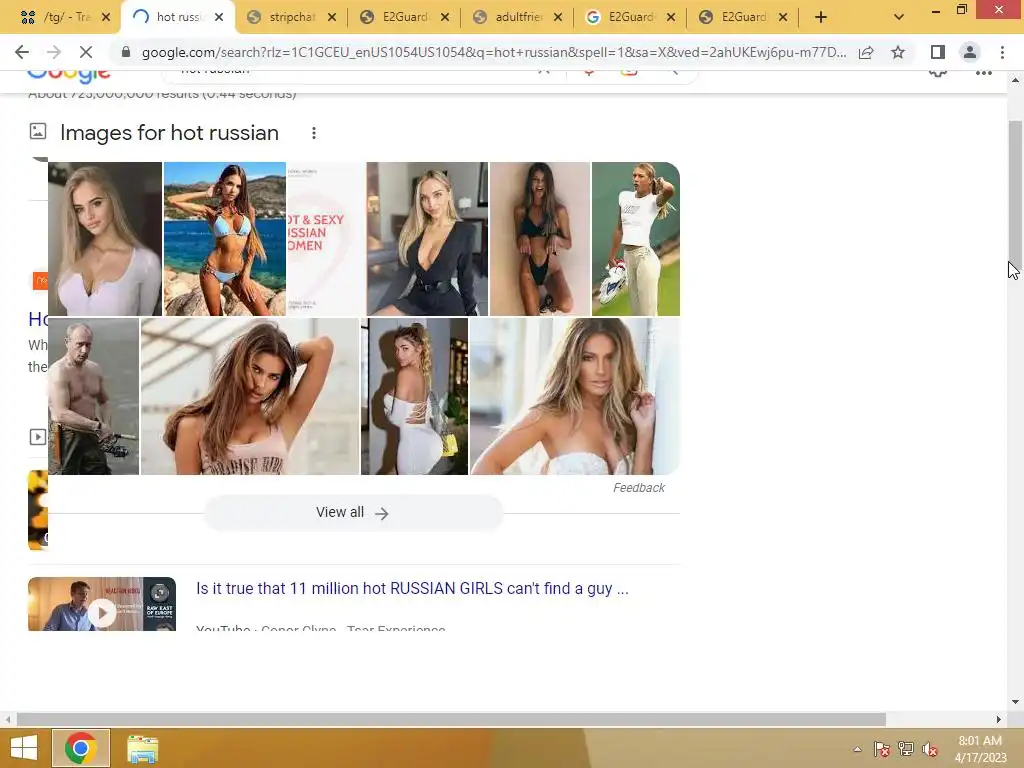The width and height of the screenshot is (1024, 768).
Task: Open the woman in white dress back-view thumbnail
Action: 415,396
